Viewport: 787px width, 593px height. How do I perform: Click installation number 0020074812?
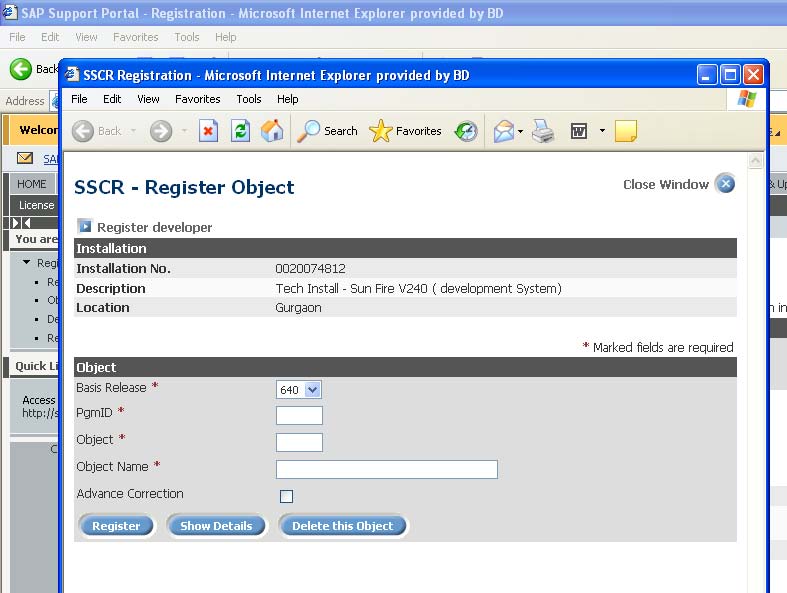(310, 269)
